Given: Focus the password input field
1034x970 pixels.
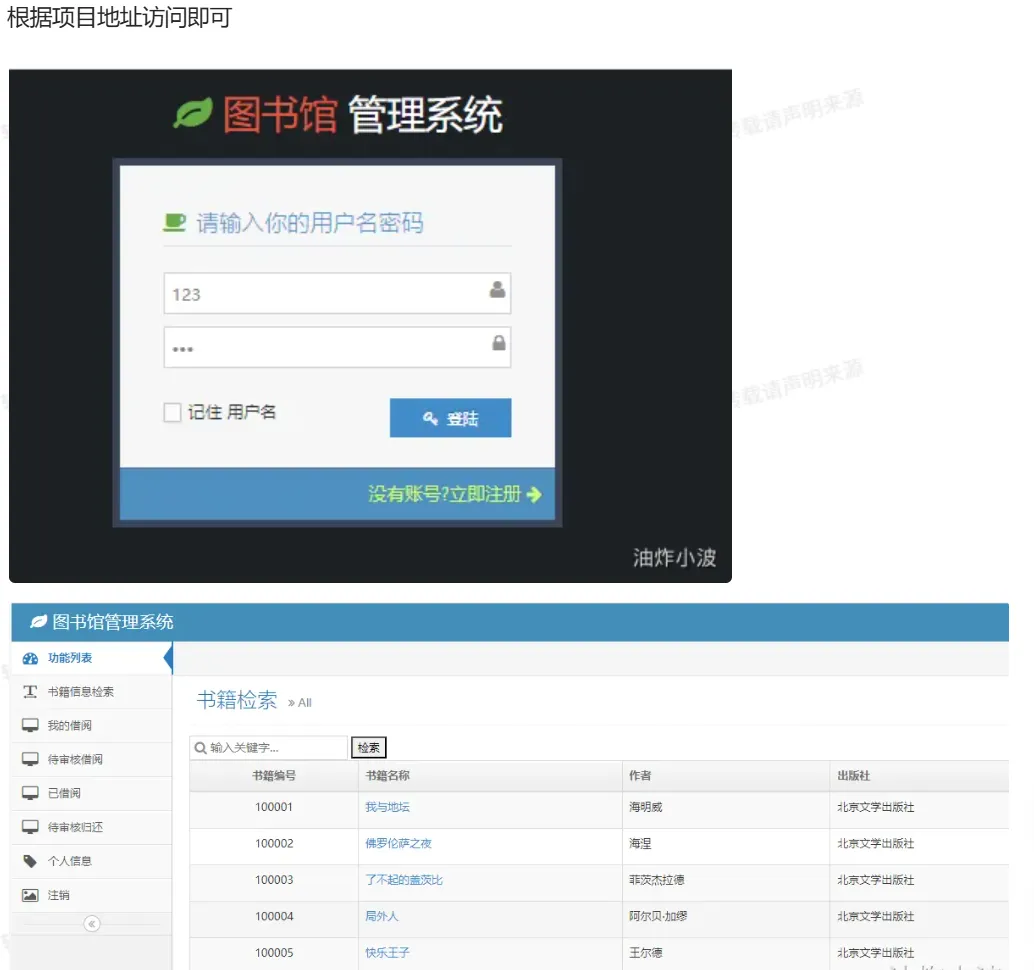Looking at the screenshot, I should (337, 347).
